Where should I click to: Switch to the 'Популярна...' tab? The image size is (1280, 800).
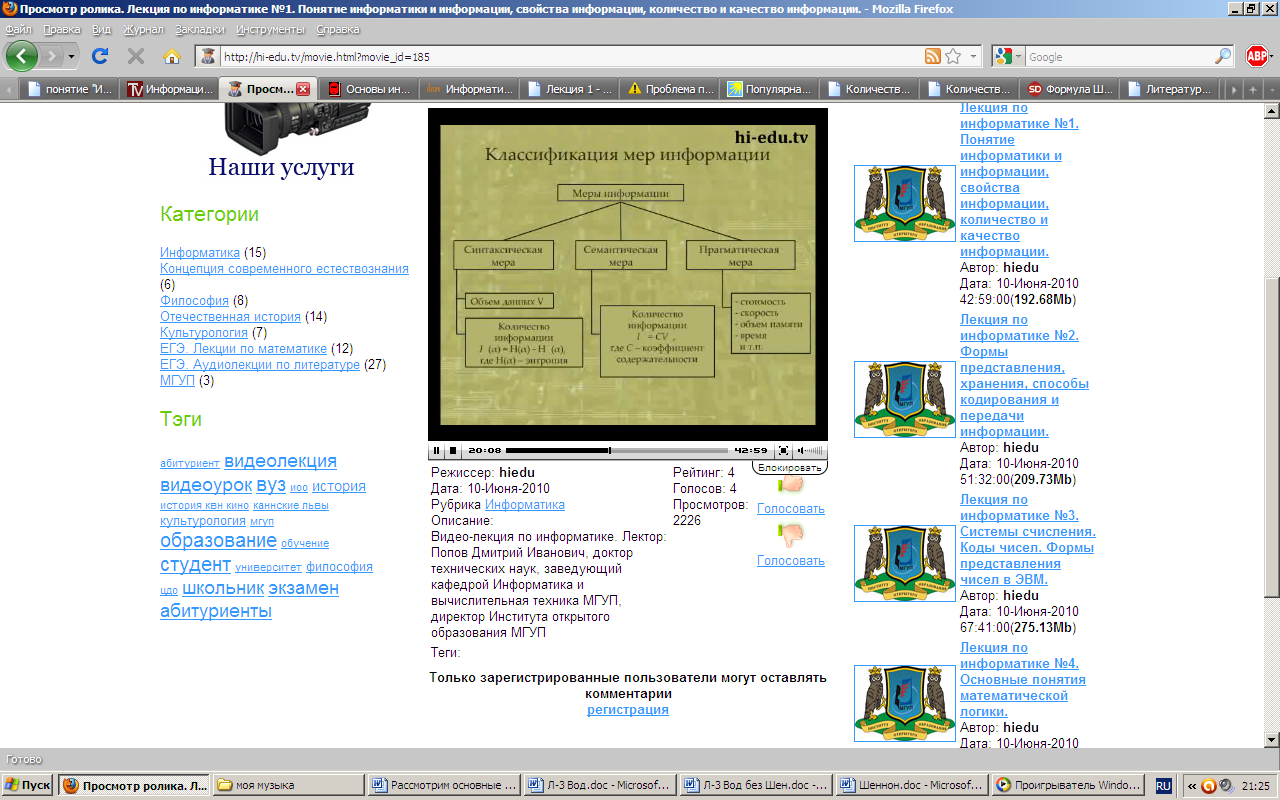pyautogui.click(x=769, y=89)
